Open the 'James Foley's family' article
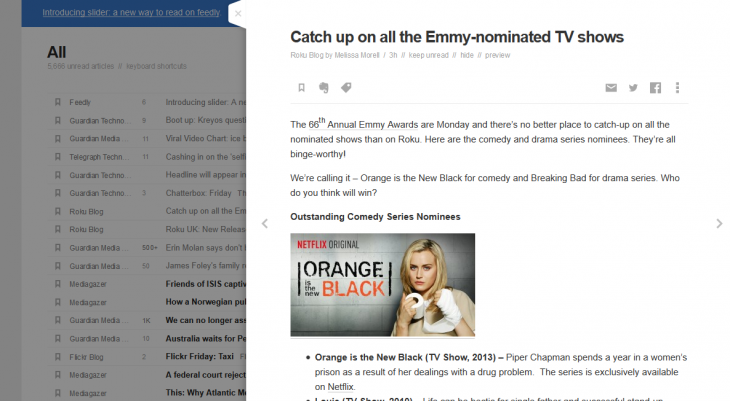The image size is (730, 401). pyautogui.click(x=205, y=265)
